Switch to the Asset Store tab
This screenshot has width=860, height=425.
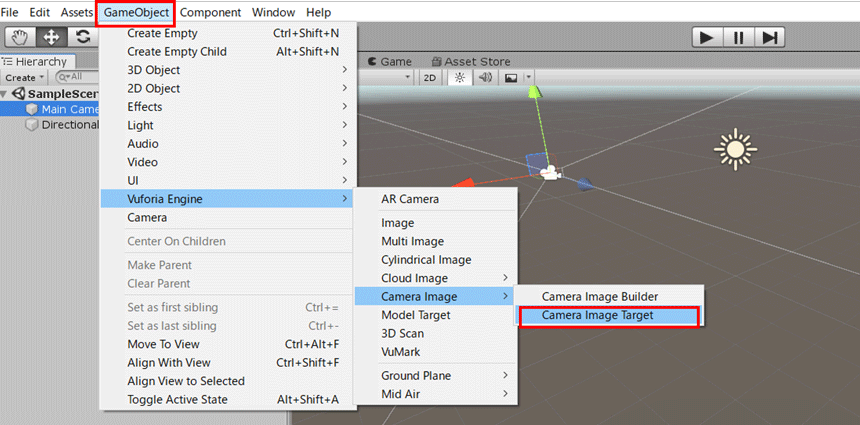coord(471,61)
